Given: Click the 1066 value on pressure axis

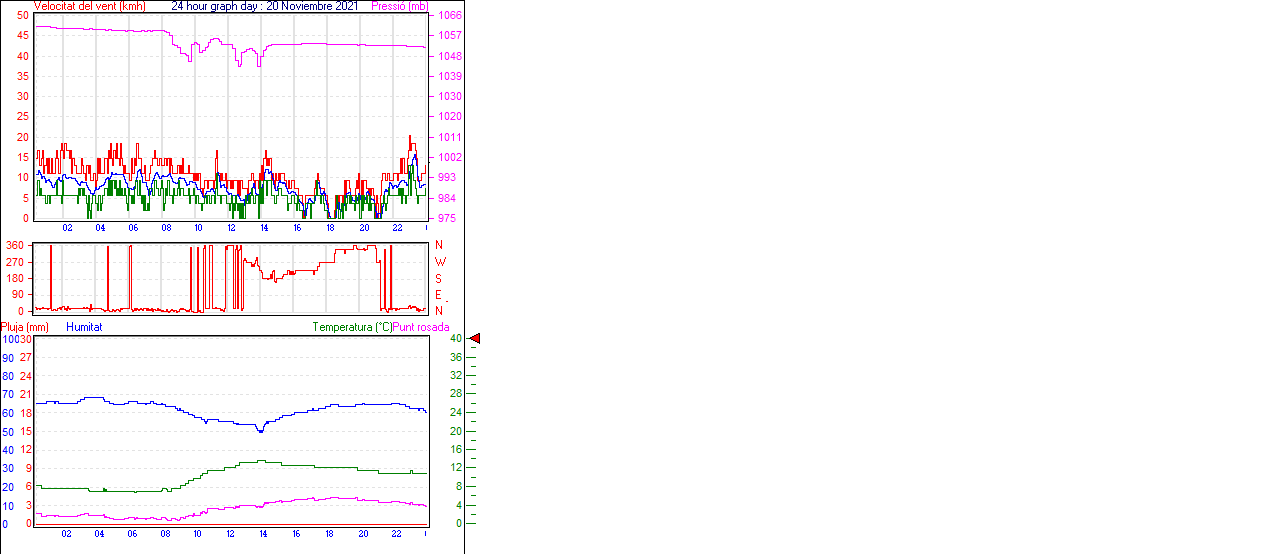Looking at the screenshot, I should 449,16.
